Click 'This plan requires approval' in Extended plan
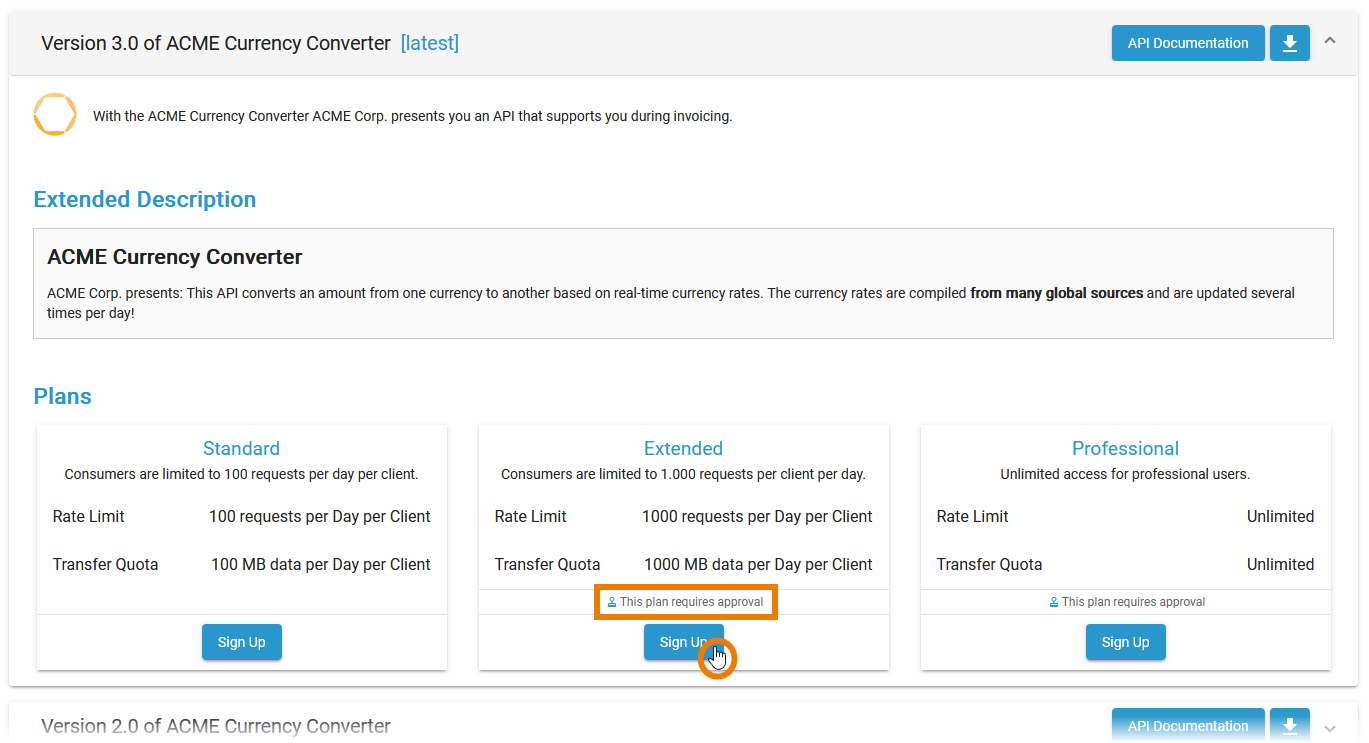The height and width of the screenshot is (743, 1369). tap(692, 602)
